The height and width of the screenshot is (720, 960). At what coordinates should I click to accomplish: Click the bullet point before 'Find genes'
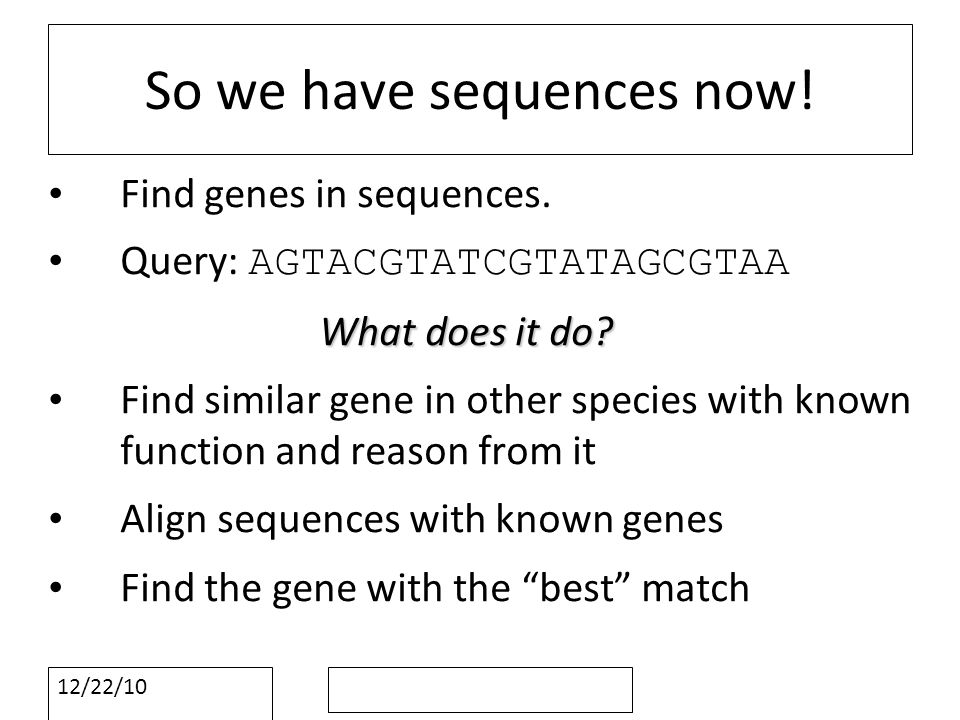(56, 194)
